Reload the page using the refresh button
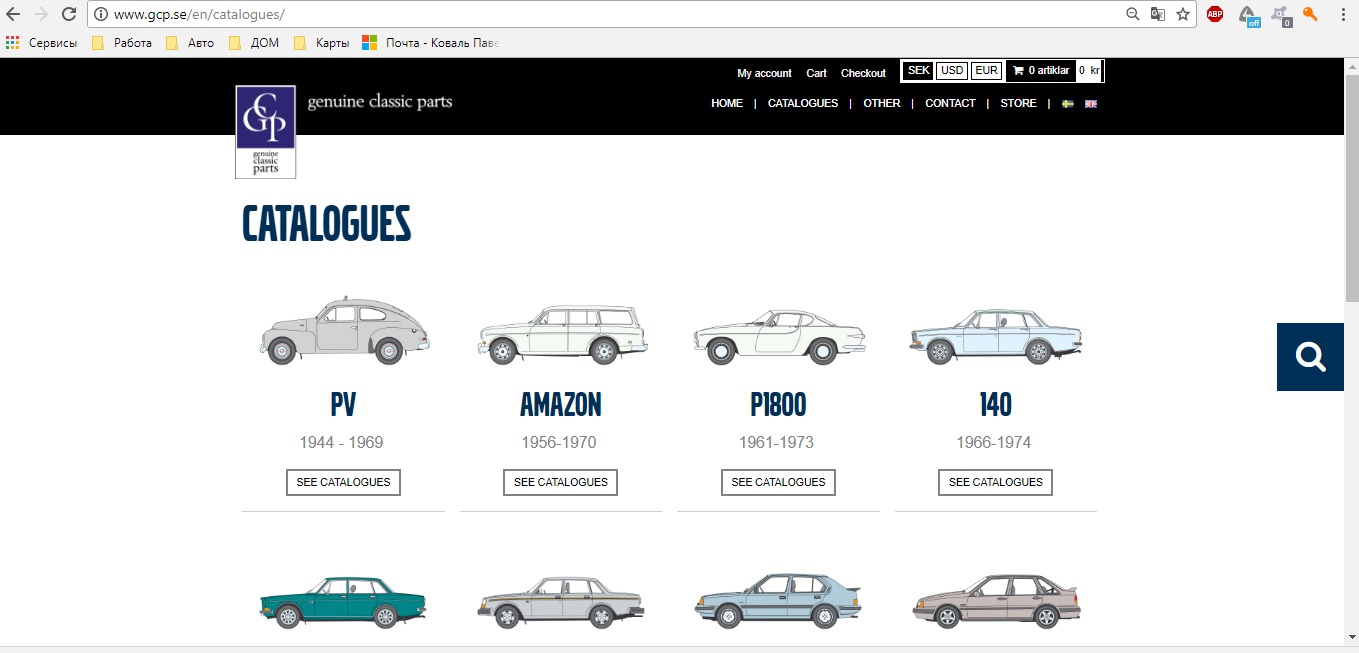The height and width of the screenshot is (653, 1359). pyautogui.click(x=69, y=14)
